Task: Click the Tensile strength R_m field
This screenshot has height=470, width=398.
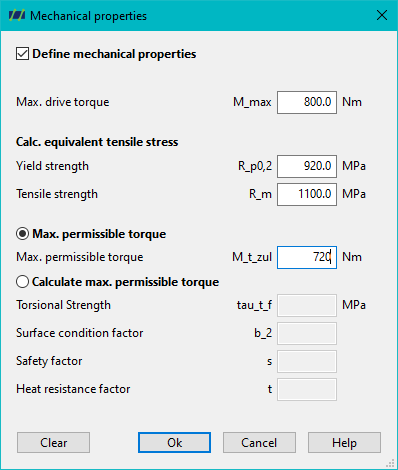Action: pyautogui.click(x=307, y=194)
